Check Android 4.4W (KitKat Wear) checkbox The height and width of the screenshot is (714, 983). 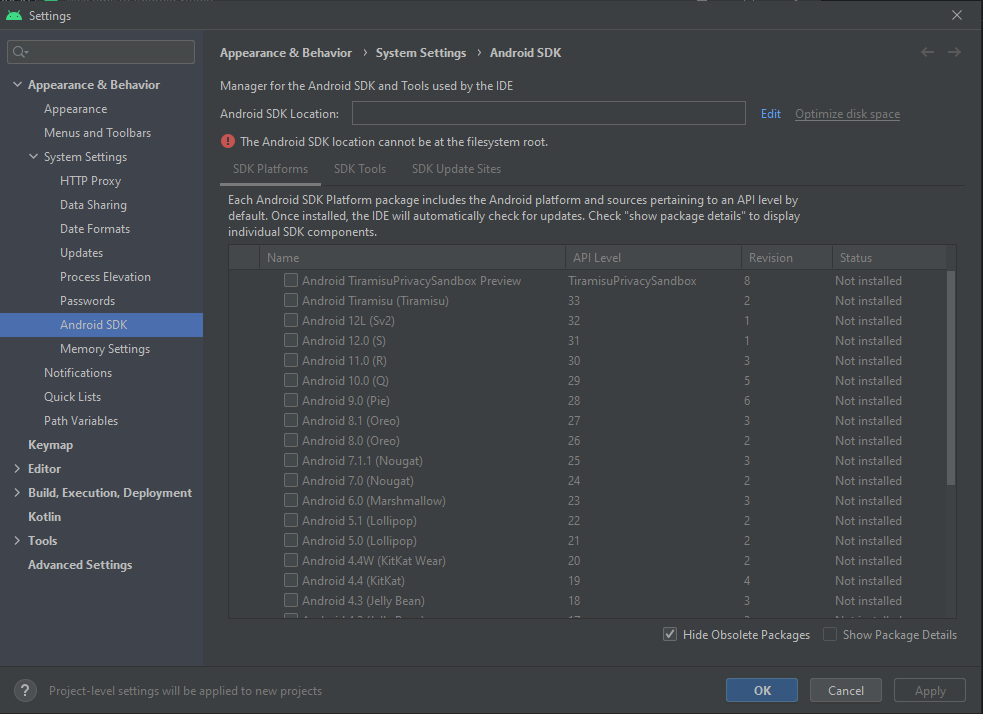point(291,560)
